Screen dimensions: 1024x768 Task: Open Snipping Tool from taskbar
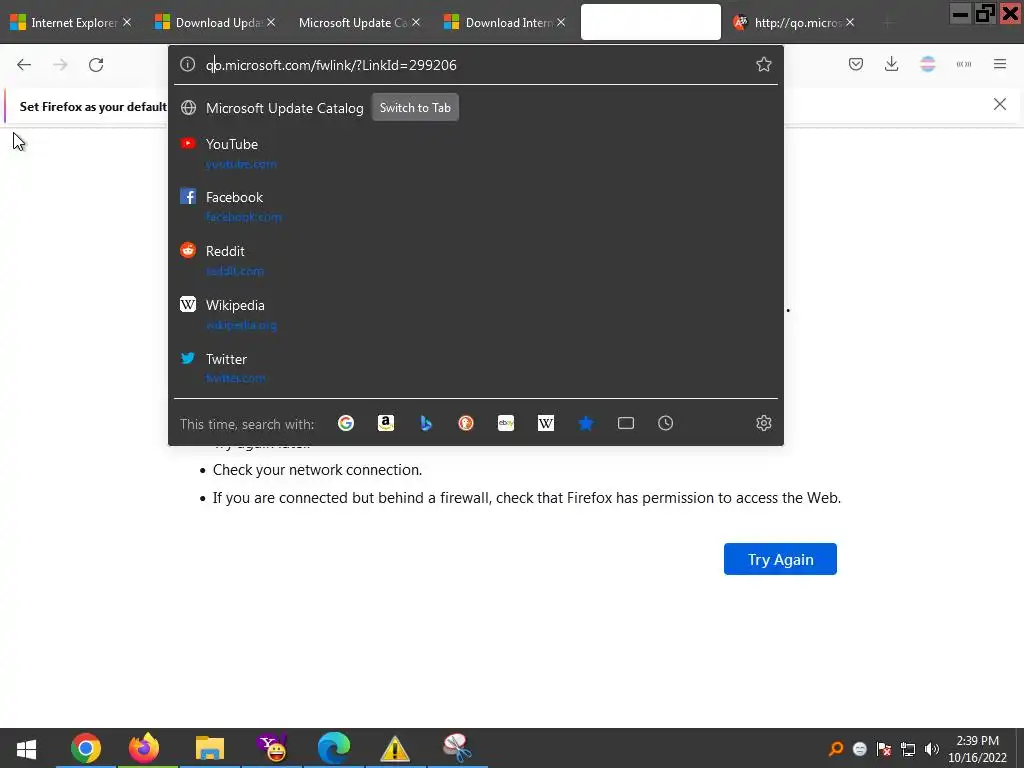[458, 748]
